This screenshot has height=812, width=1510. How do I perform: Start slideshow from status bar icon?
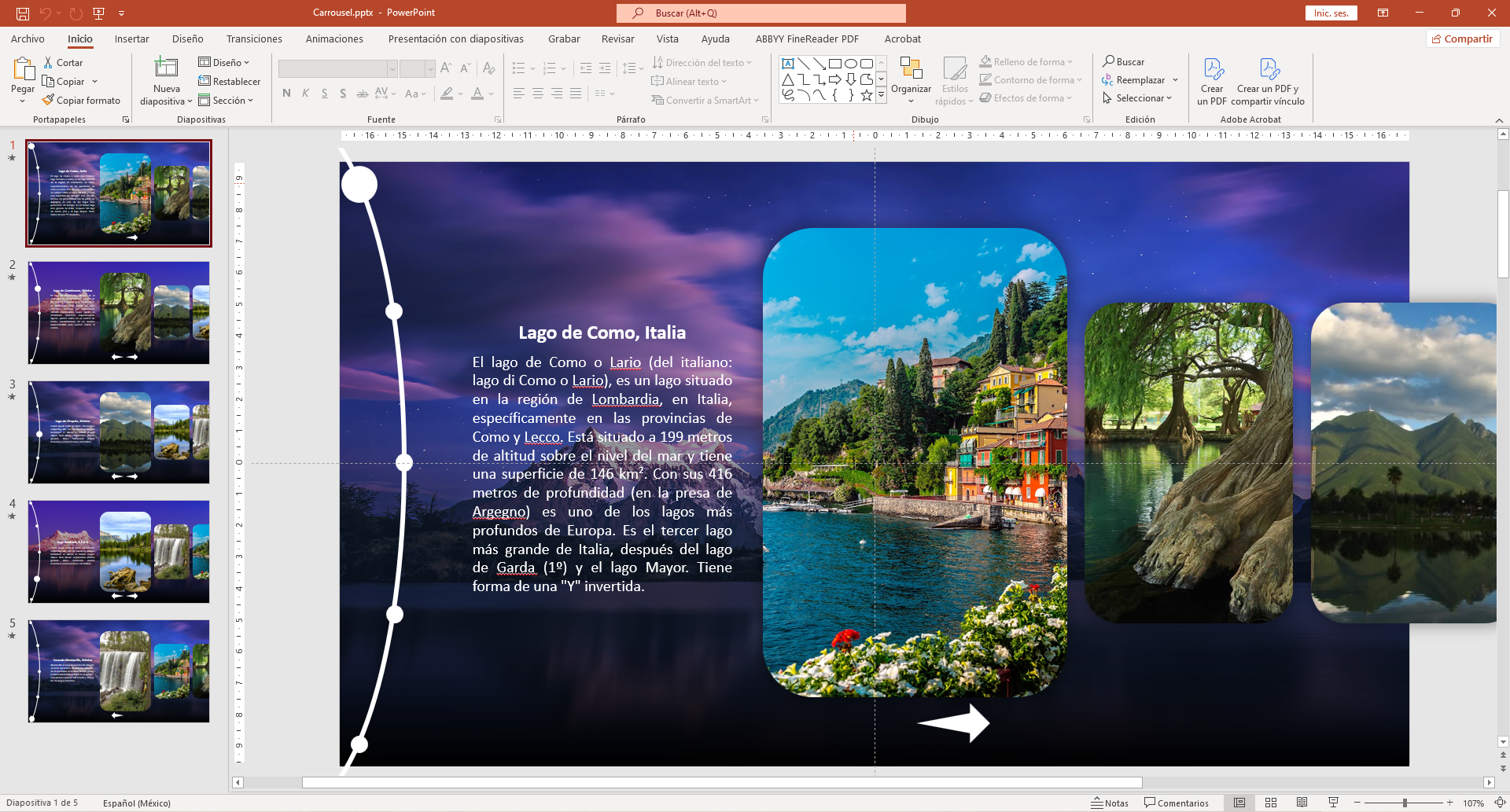[1333, 803]
